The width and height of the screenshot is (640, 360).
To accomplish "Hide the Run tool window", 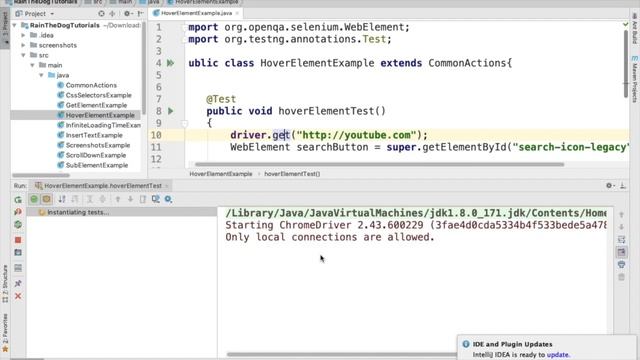I will [x=622, y=185].
